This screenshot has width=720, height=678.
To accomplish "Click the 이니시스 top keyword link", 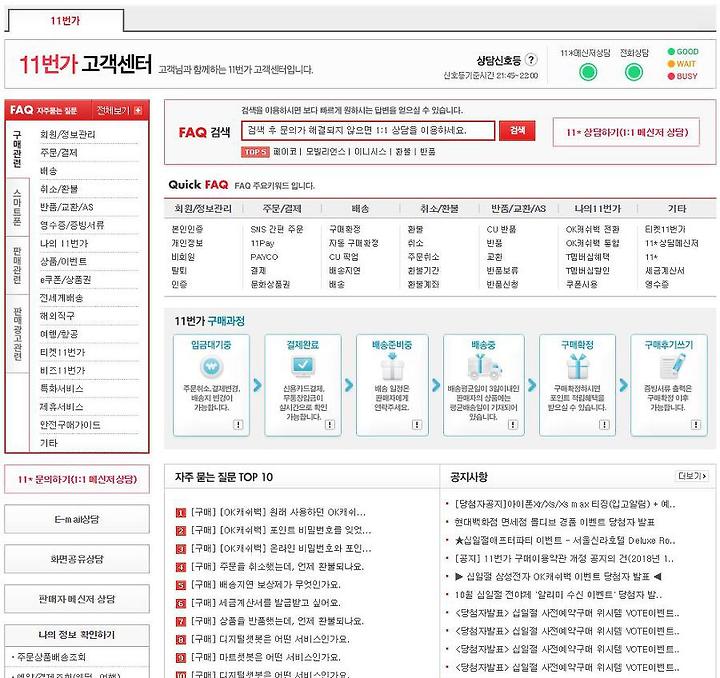I will tap(370, 152).
